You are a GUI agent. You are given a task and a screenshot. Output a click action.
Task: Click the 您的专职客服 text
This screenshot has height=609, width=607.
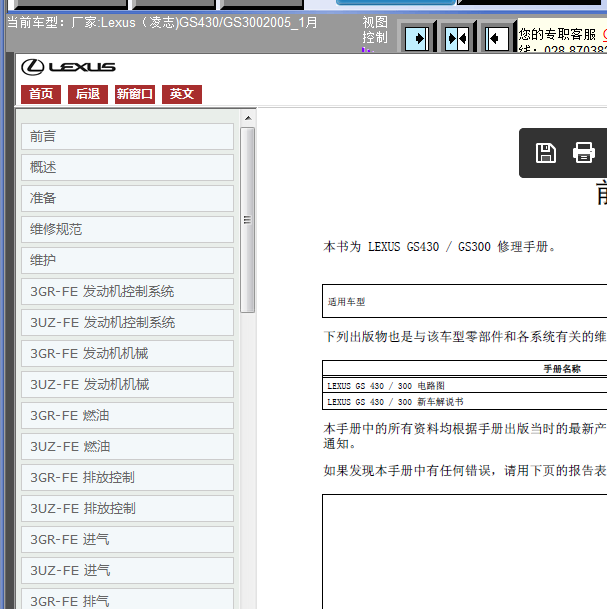(557, 35)
